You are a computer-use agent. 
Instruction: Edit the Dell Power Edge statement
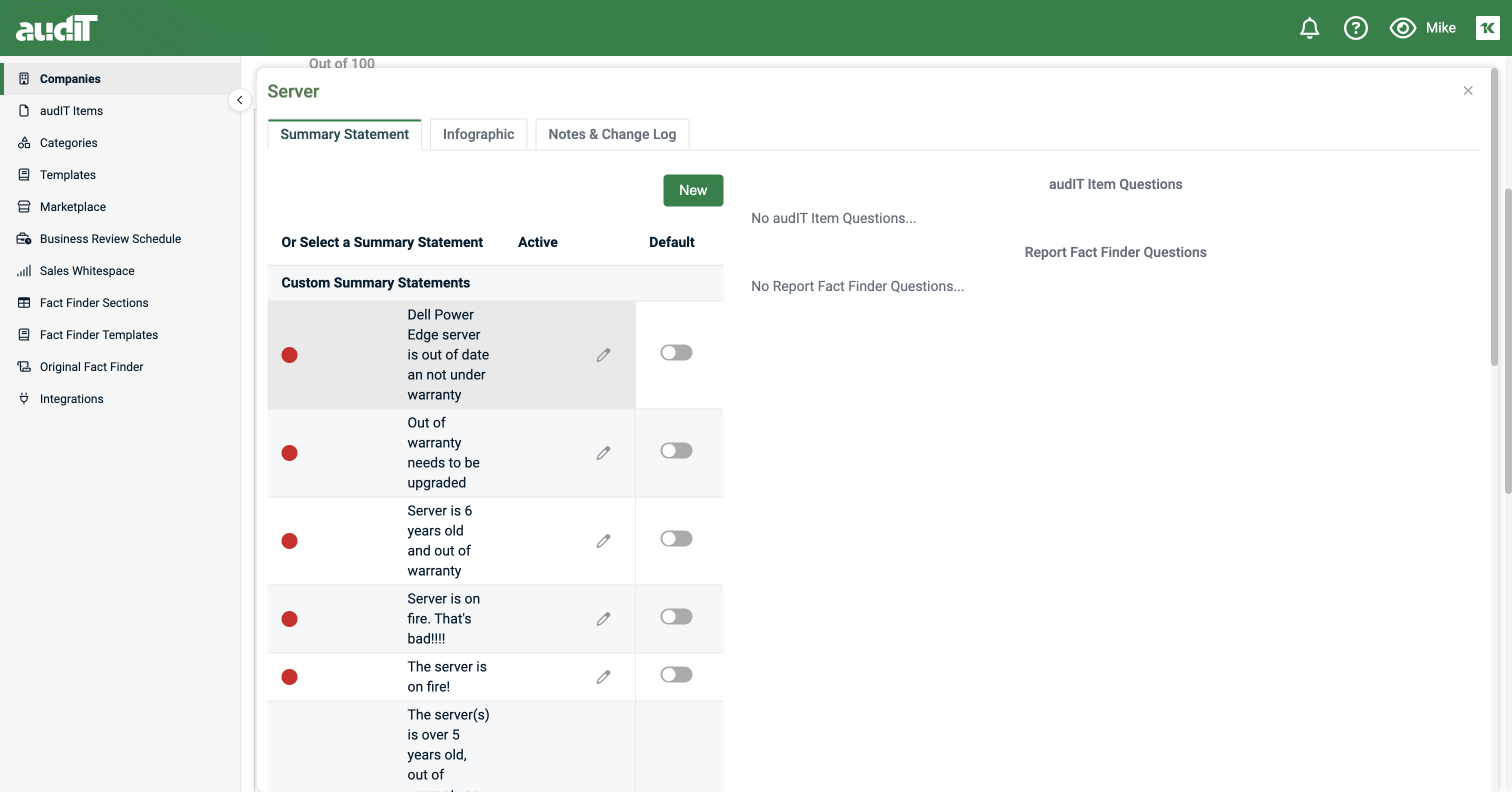tap(603, 354)
